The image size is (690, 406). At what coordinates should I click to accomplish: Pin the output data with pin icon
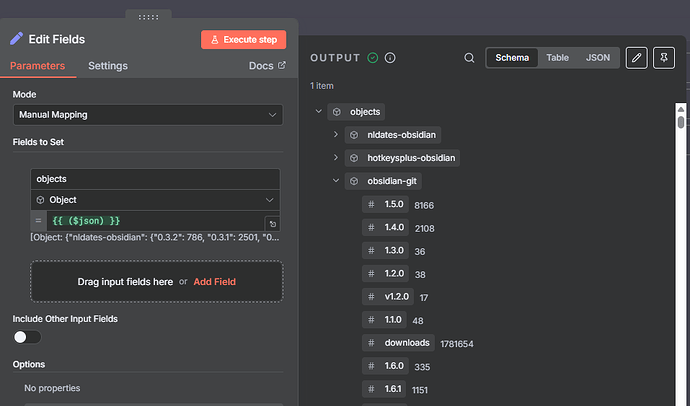pyautogui.click(x=663, y=58)
